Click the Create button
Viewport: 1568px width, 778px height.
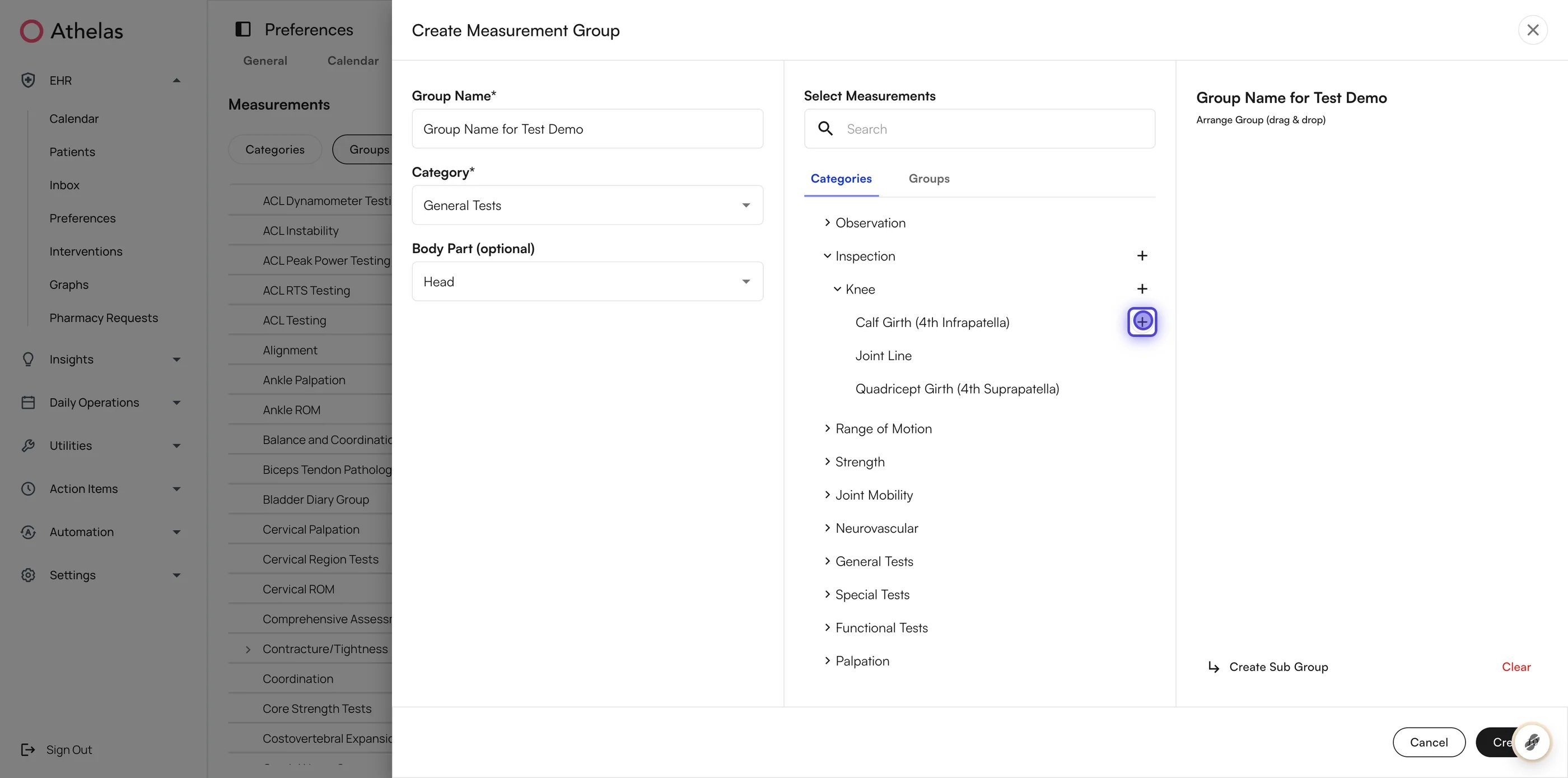click(1496, 742)
